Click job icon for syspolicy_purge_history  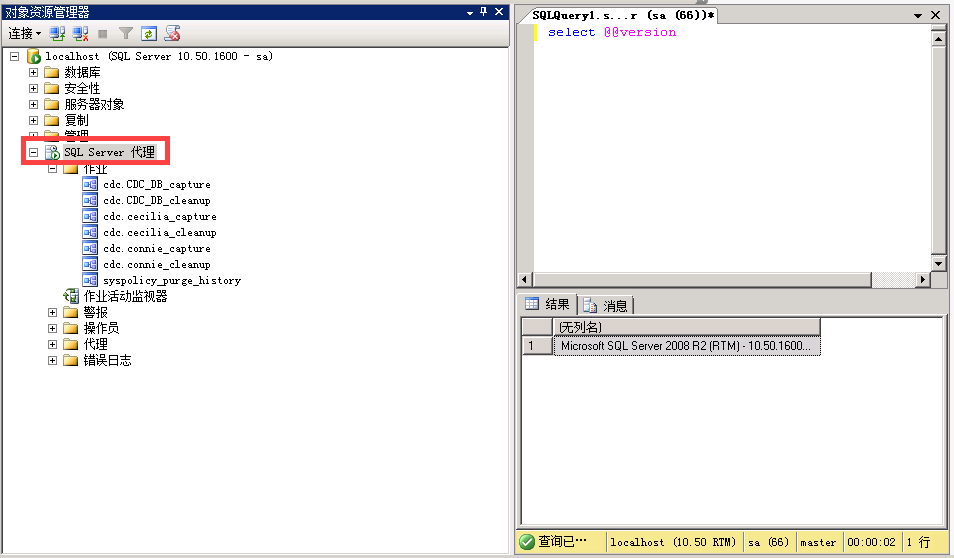coord(90,280)
